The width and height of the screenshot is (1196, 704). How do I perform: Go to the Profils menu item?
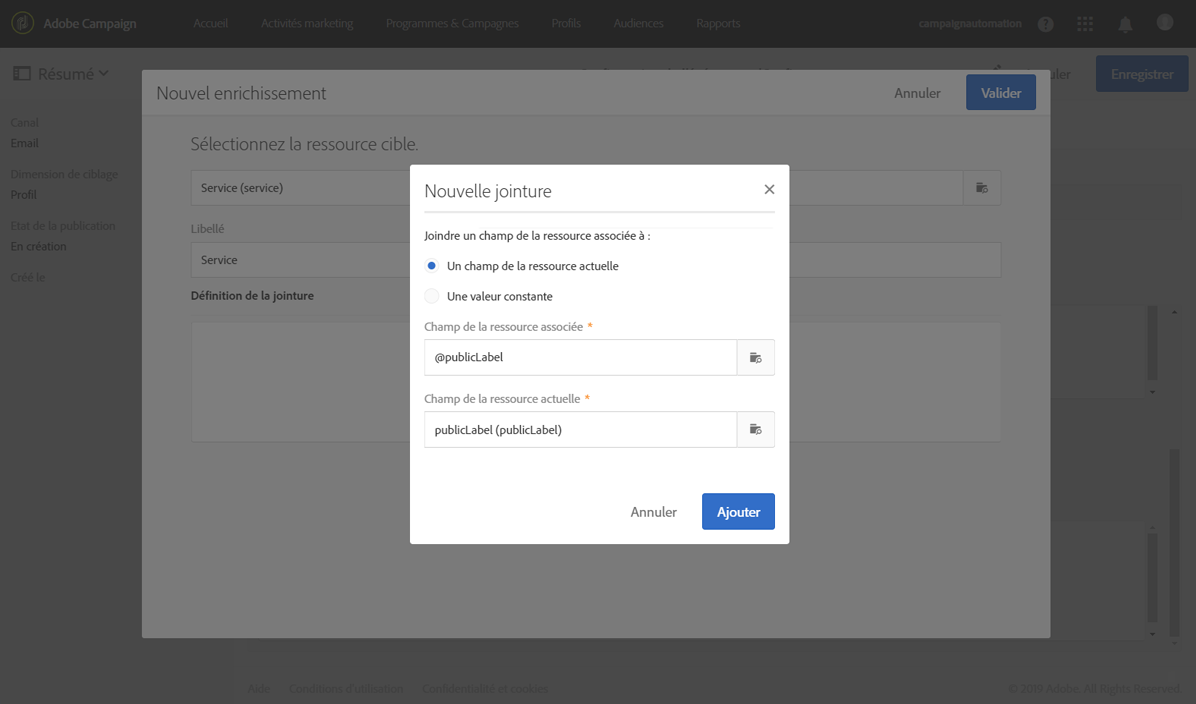[x=566, y=24]
